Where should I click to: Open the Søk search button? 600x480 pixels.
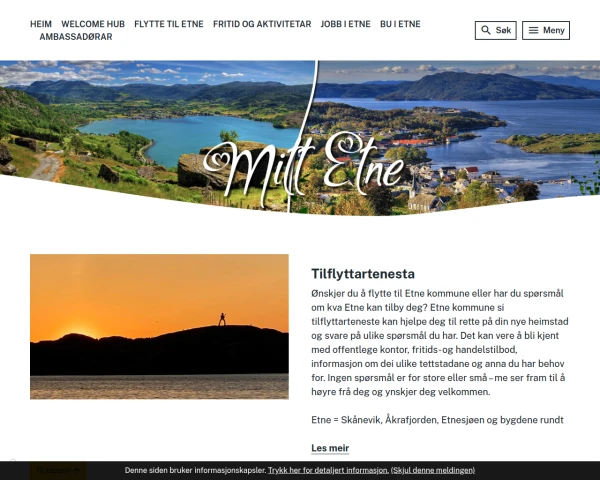[x=496, y=30]
